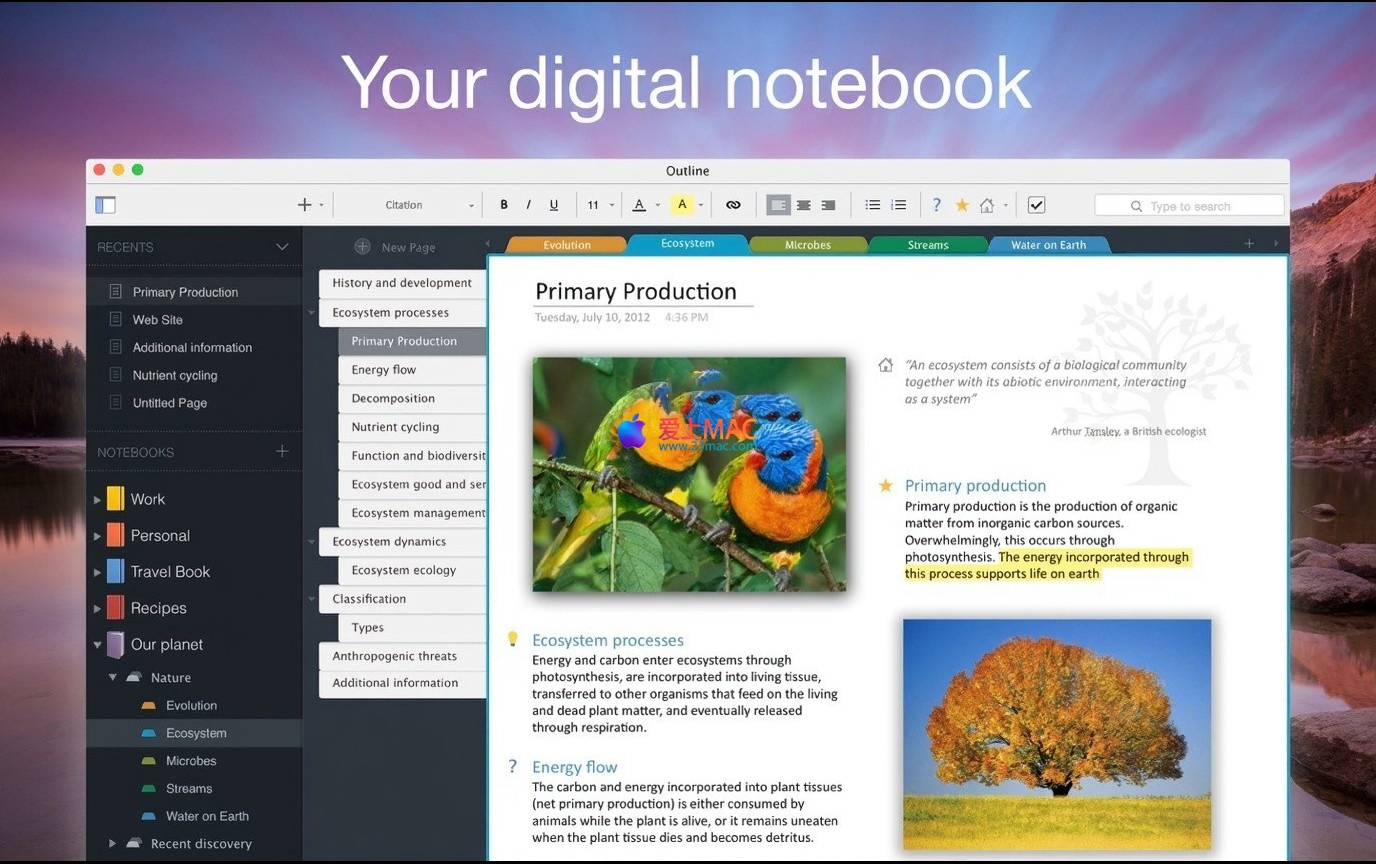Insert a checkbox with the toolbar checkmark
The width and height of the screenshot is (1376, 864).
point(1036,205)
